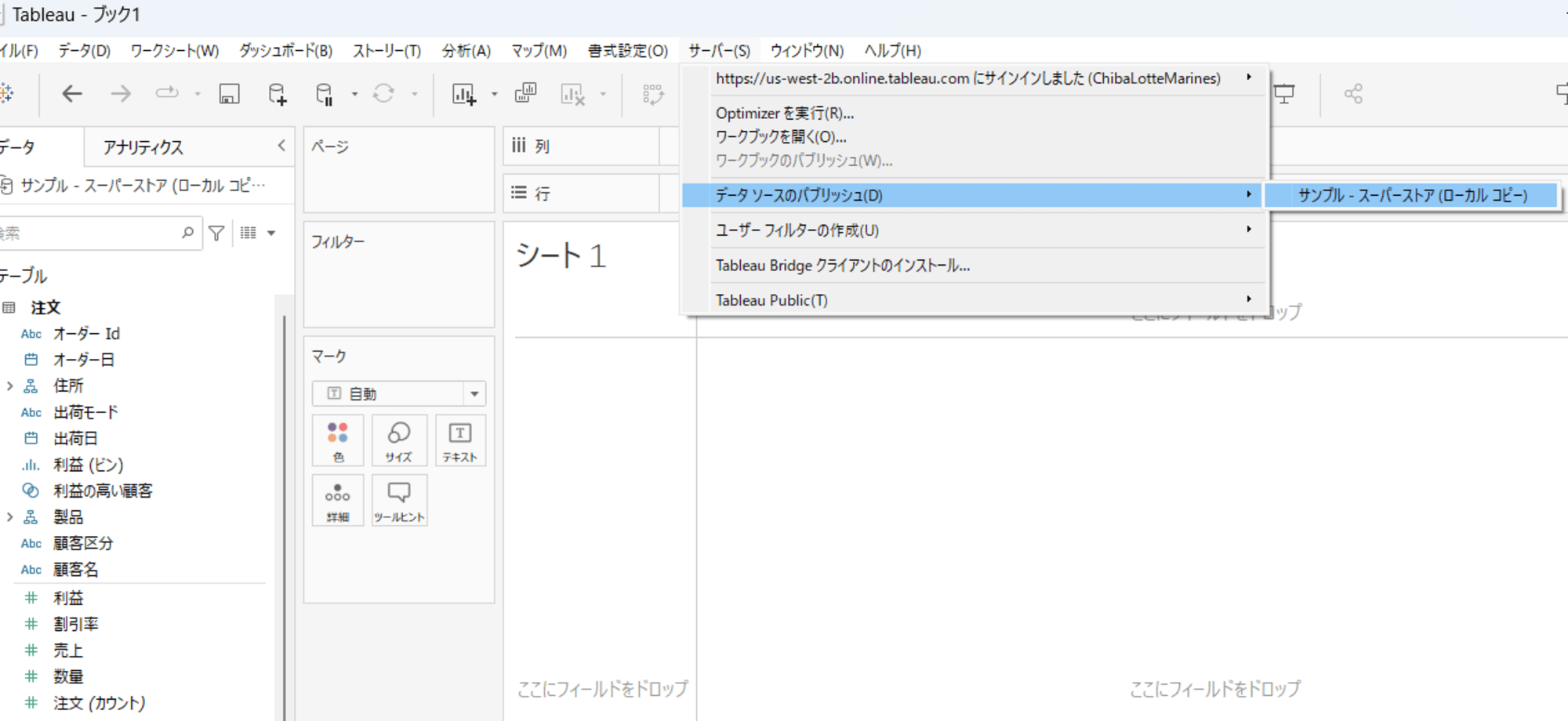Select the 注文 (カウント) measure
The width and height of the screenshot is (1568, 721).
pos(100,703)
